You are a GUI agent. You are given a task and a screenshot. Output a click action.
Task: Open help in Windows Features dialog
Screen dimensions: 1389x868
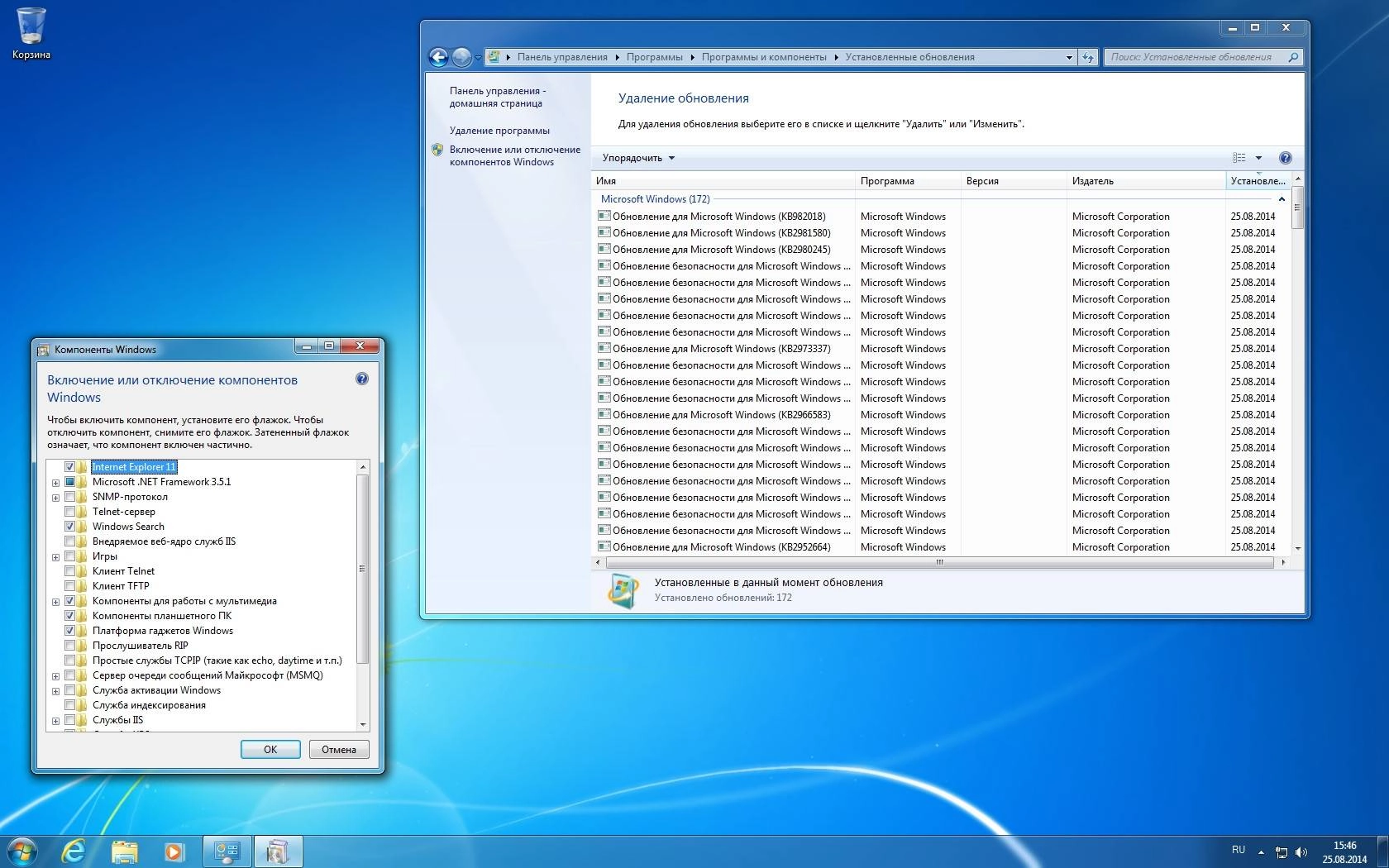pos(361,379)
